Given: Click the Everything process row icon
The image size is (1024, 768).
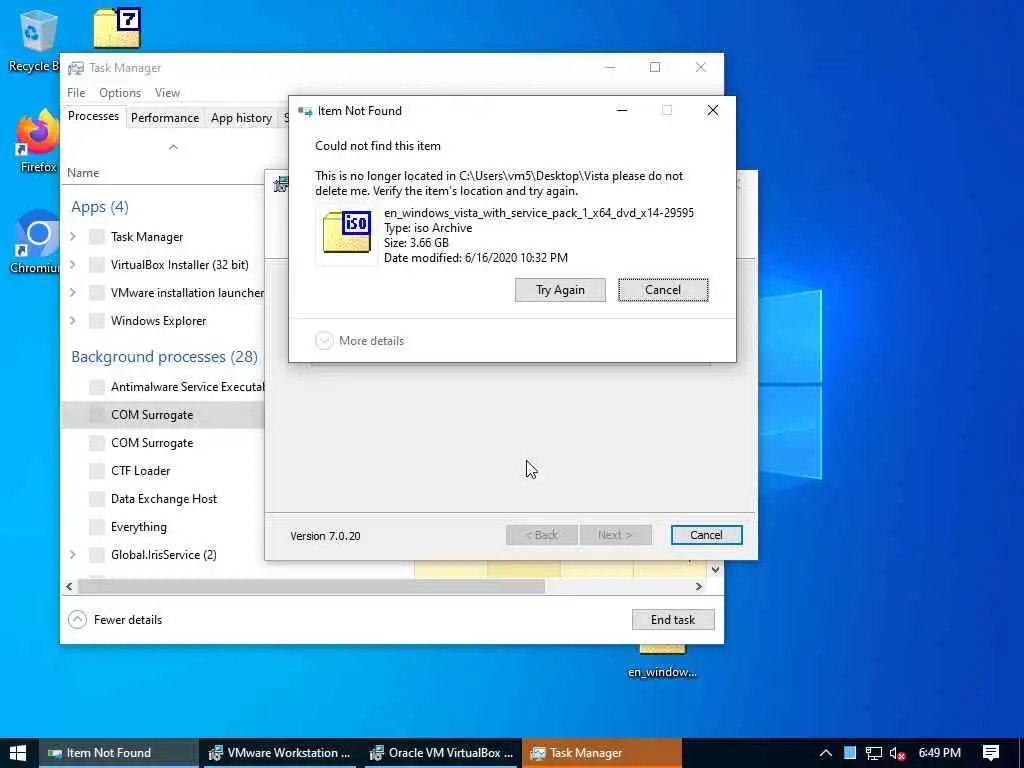Looking at the screenshot, I should coord(97,526).
